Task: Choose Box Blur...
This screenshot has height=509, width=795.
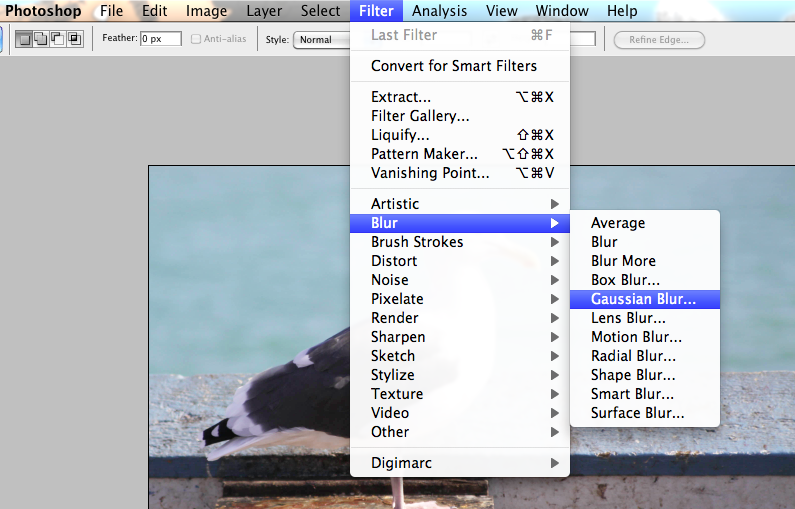Action: pyautogui.click(x=645, y=280)
